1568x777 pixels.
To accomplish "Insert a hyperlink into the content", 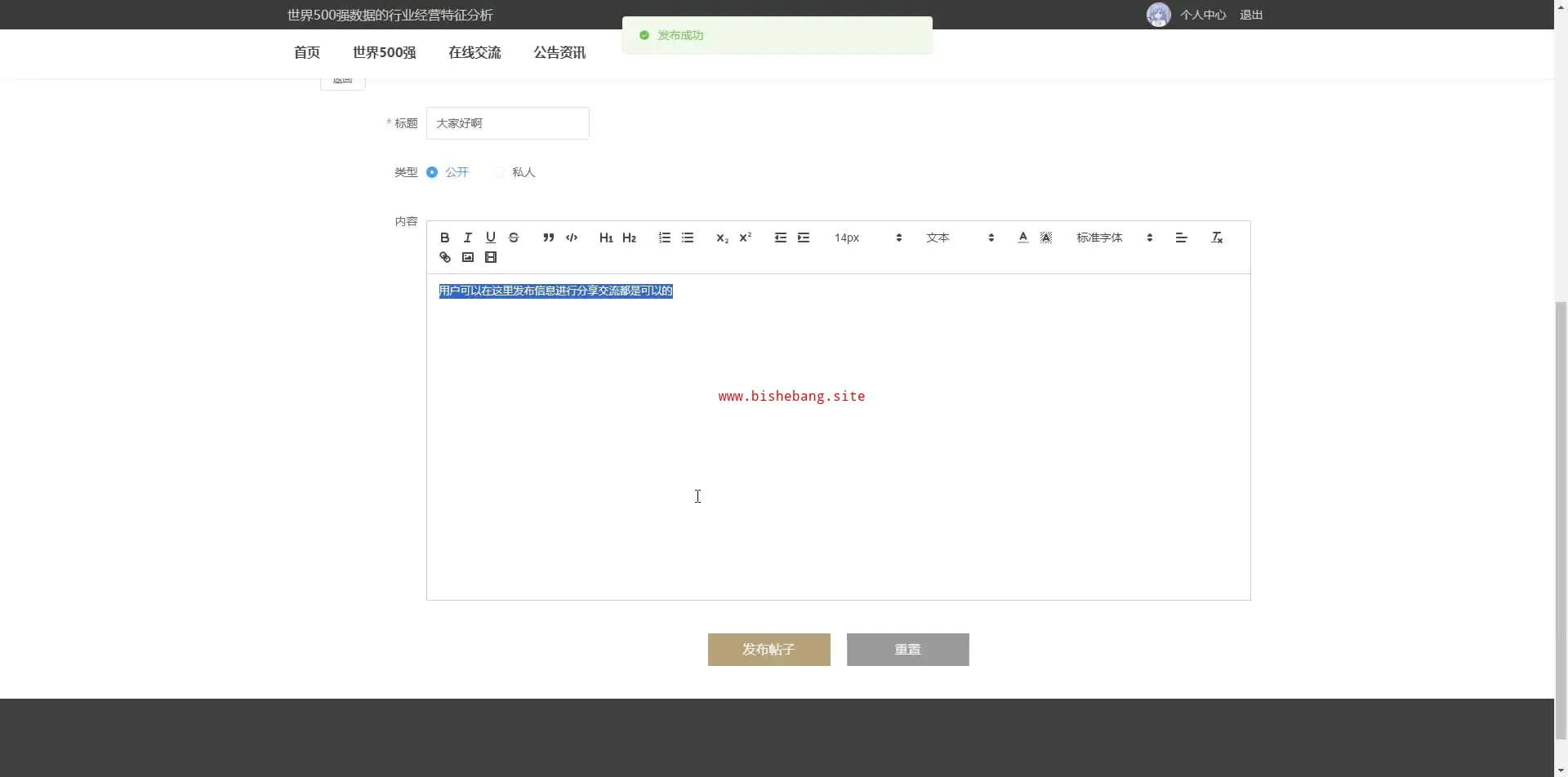I will click(444, 257).
